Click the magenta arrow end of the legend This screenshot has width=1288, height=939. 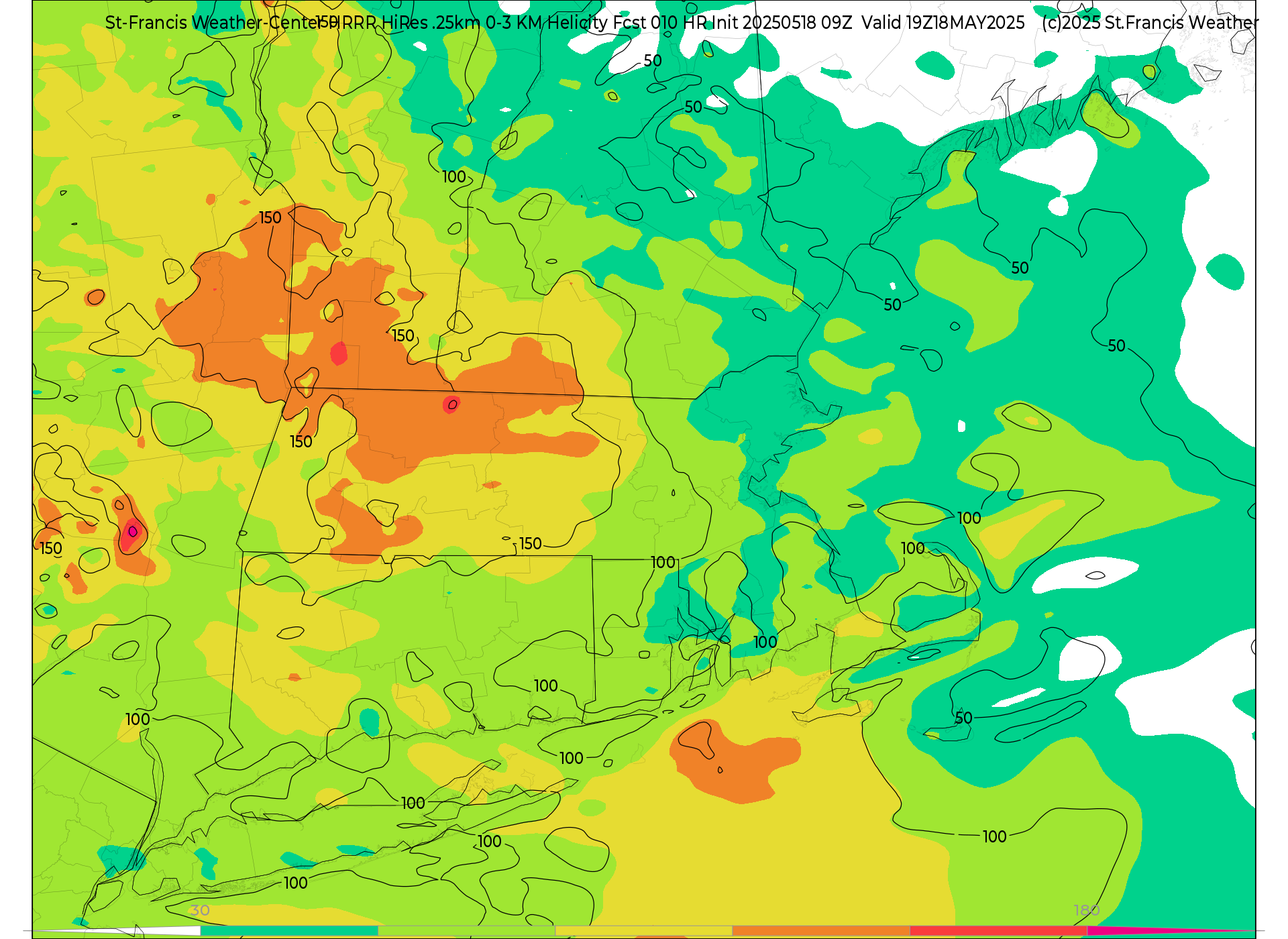click(x=1171, y=931)
